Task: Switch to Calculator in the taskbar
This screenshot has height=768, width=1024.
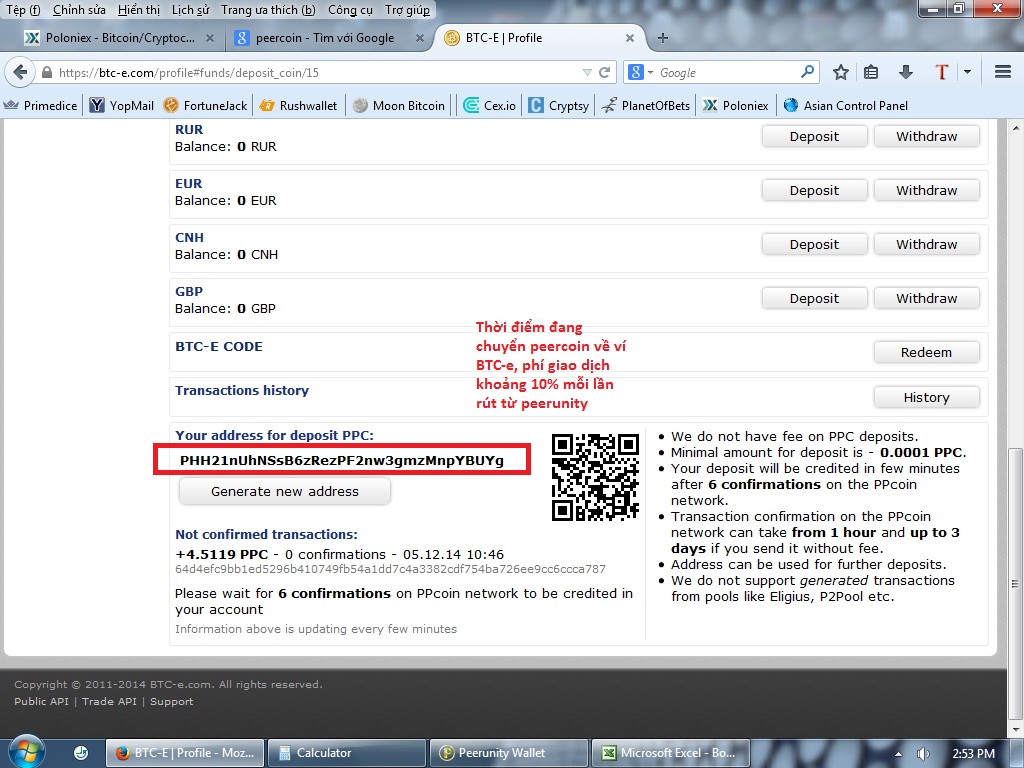Action: tap(346, 753)
